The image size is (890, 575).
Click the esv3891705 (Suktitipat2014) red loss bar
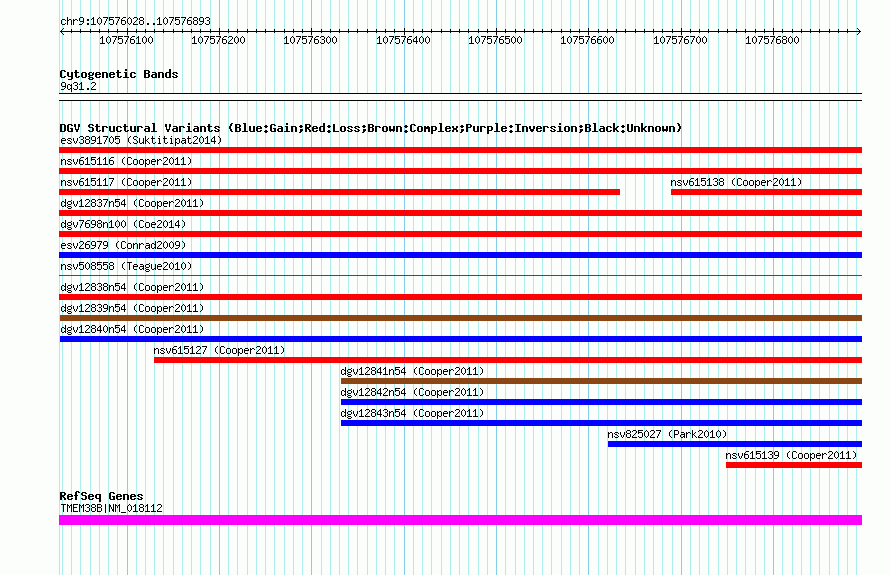point(460,150)
